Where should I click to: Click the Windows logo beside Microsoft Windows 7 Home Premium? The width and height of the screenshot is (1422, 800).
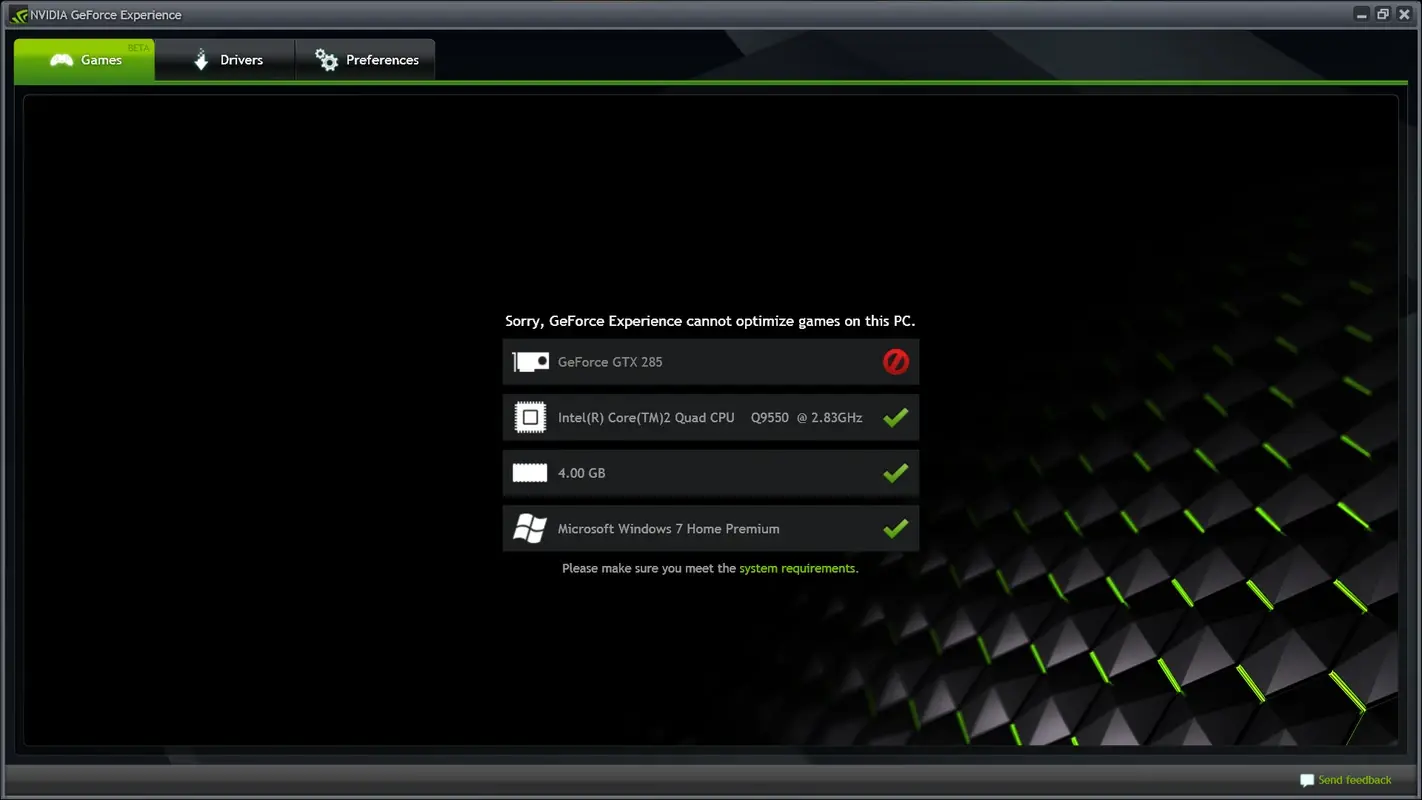(530, 528)
